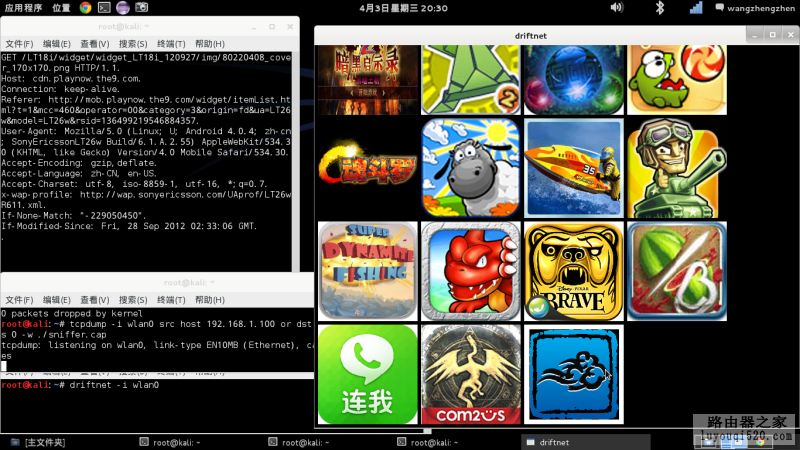Open the 应用程序 applications menu
The image size is (800, 450).
point(23,8)
